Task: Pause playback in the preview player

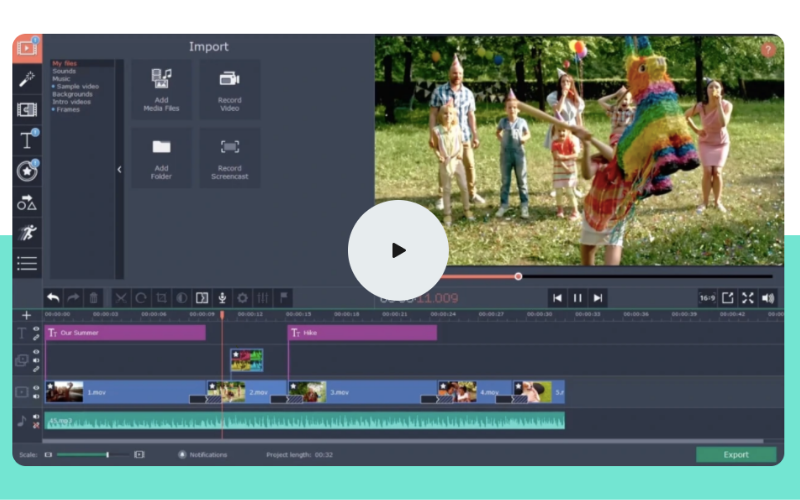Action: pyautogui.click(x=578, y=298)
